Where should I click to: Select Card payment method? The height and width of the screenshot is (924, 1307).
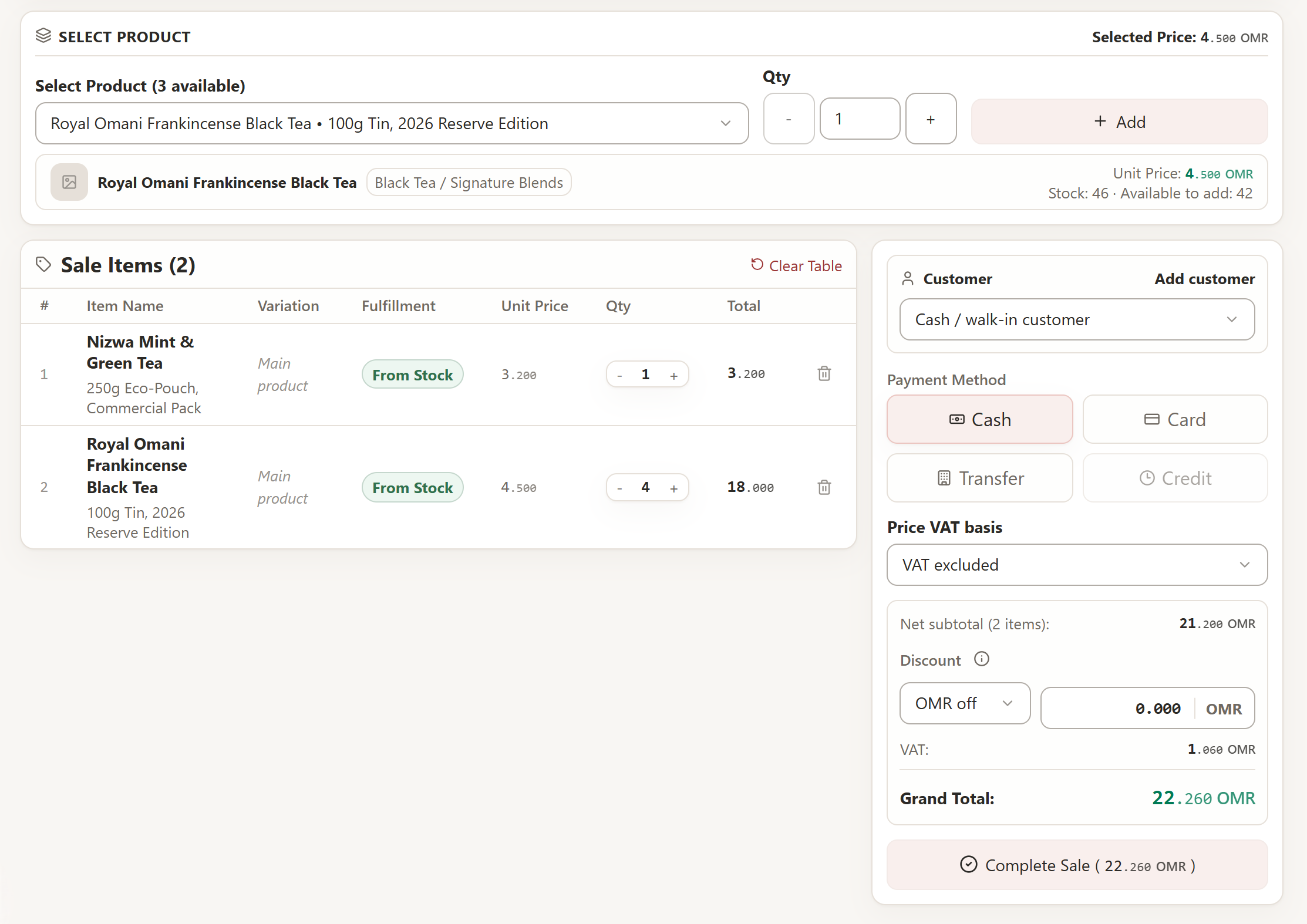pyautogui.click(x=1175, y=419)
